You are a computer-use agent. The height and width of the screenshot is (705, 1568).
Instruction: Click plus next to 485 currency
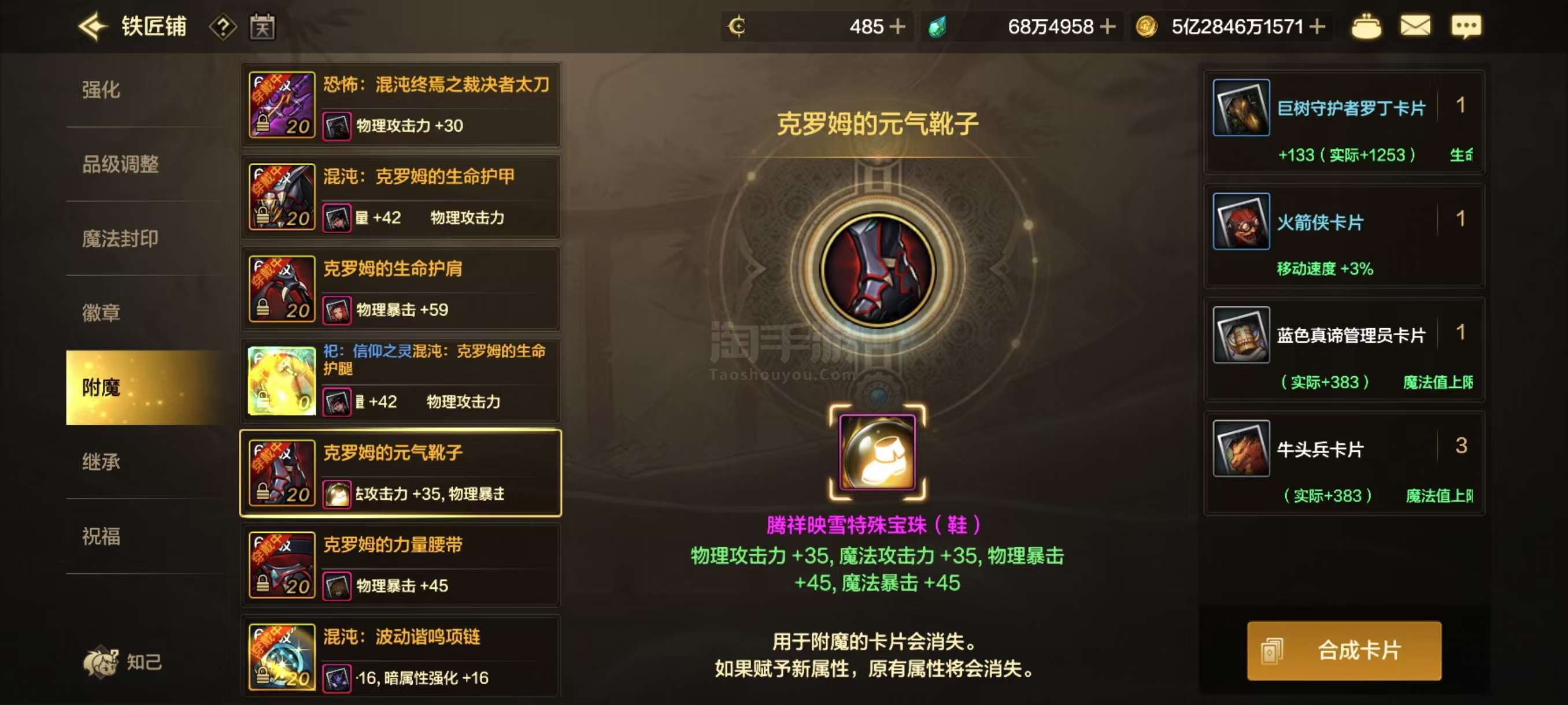click(x=897, y=27)
